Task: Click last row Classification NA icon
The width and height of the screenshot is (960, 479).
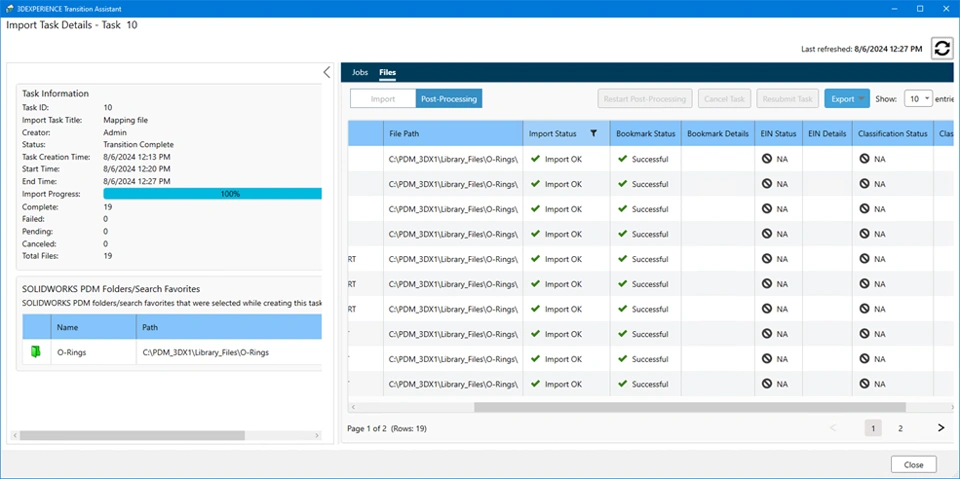Action: pos(864,383)
